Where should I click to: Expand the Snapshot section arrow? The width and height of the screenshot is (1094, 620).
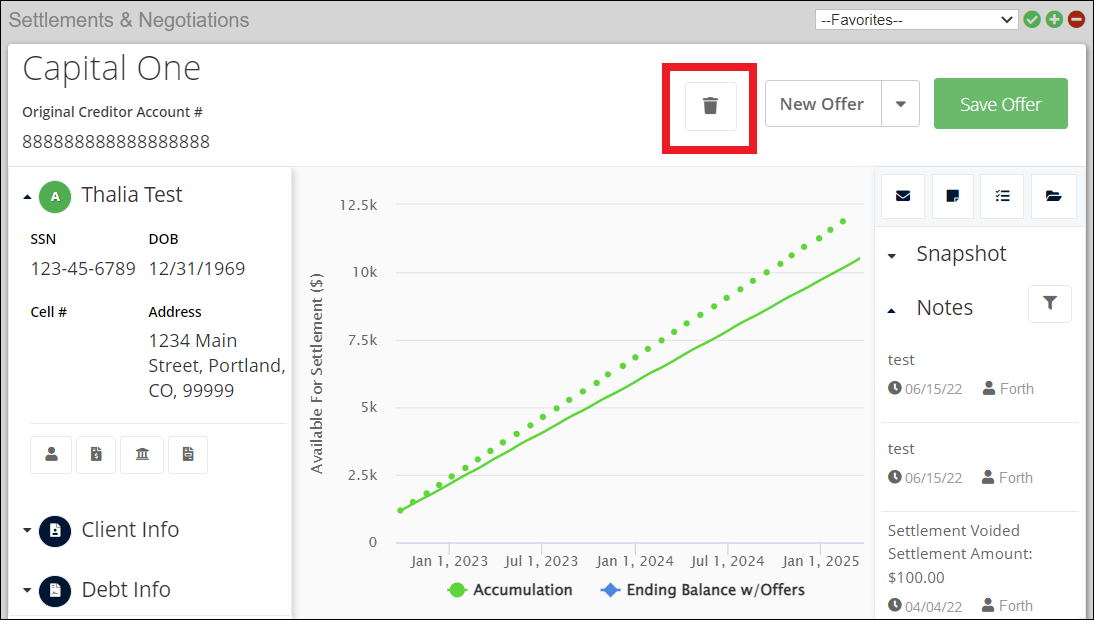[892, 256]
